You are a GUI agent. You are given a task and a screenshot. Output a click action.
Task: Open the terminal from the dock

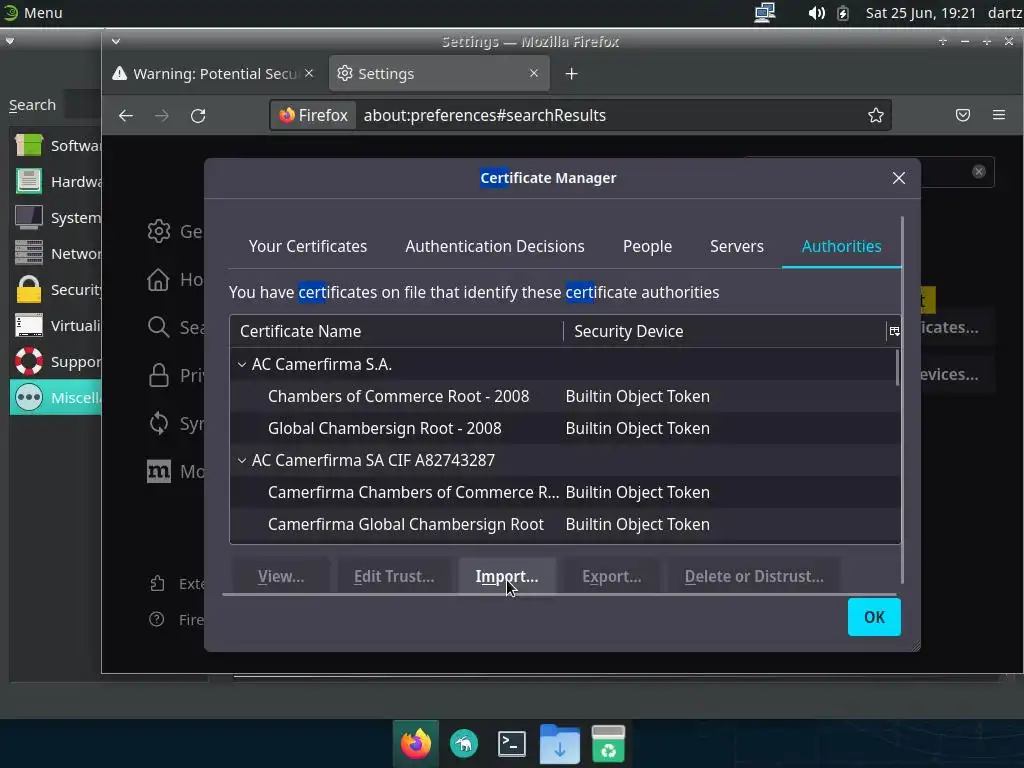(x=511, y=744)
